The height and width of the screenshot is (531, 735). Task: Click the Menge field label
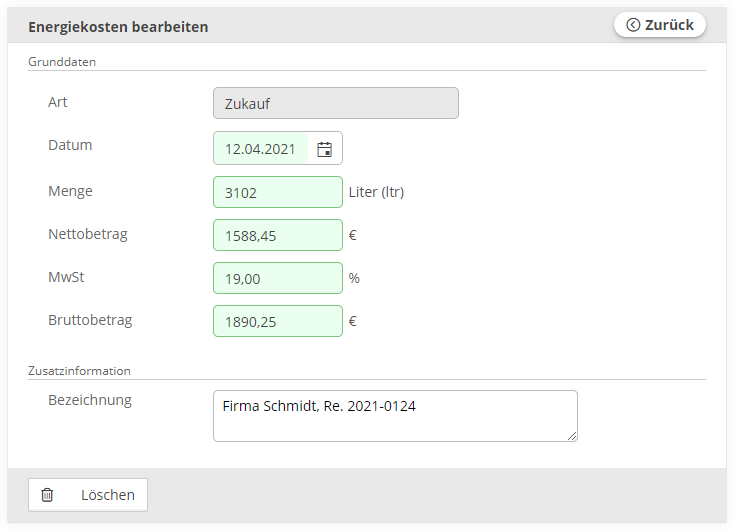point(70,191)
